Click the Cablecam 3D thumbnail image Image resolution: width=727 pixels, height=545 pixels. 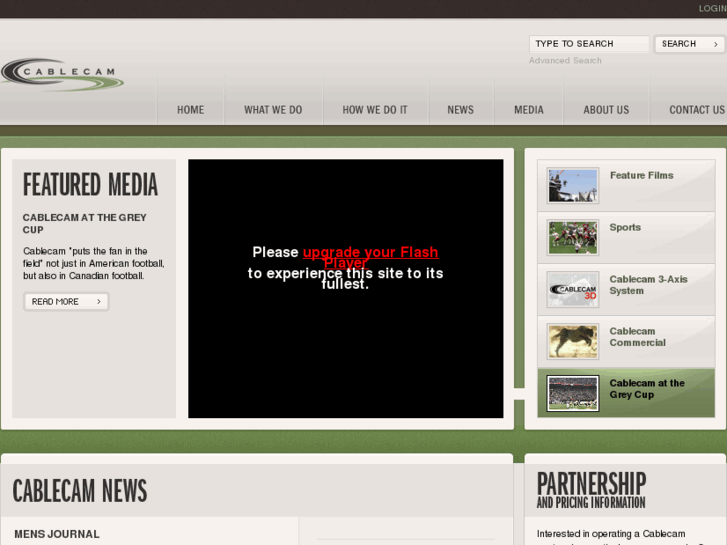click(x=573, y=289)
